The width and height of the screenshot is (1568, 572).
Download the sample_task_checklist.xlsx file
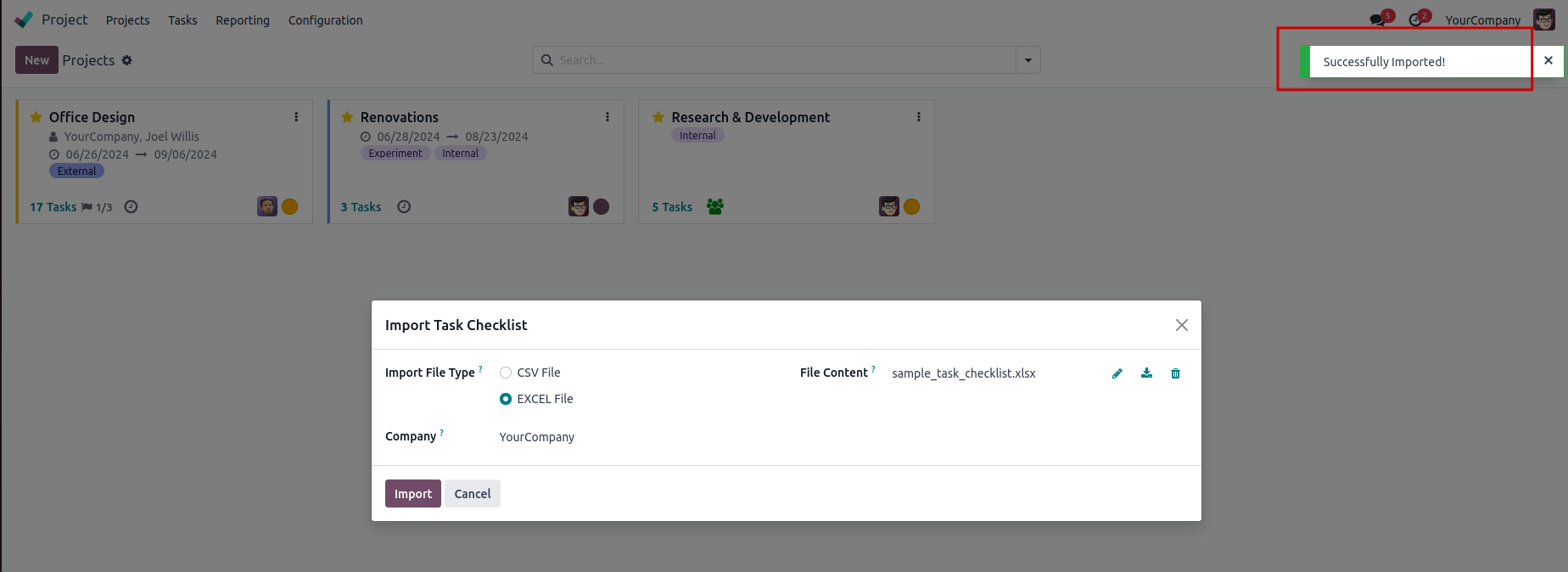tap(1146, 373)
